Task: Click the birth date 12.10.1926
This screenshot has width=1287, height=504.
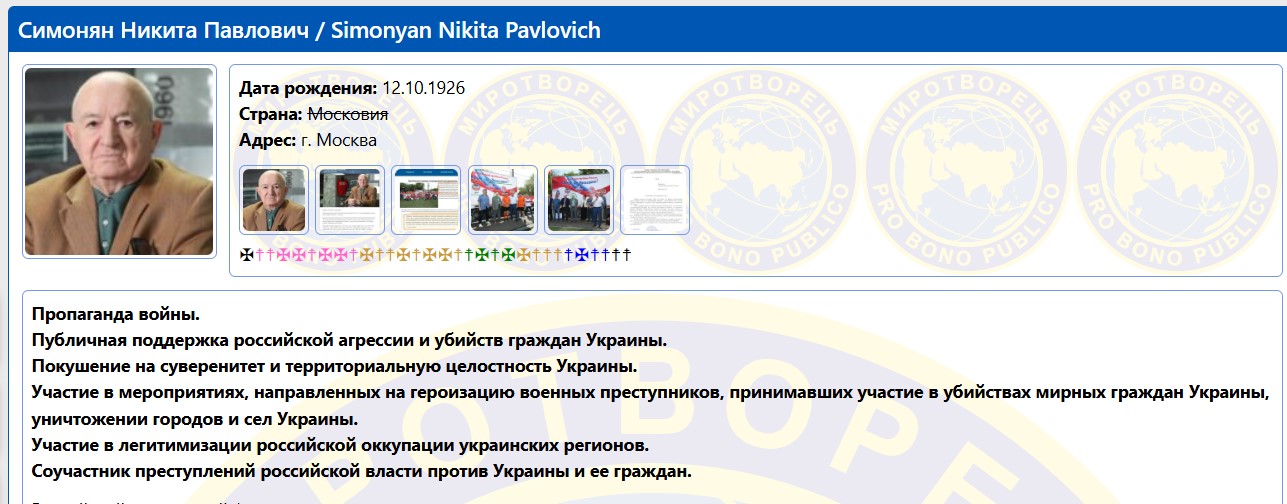Action: pyautogui.click(x=423, y=88)
